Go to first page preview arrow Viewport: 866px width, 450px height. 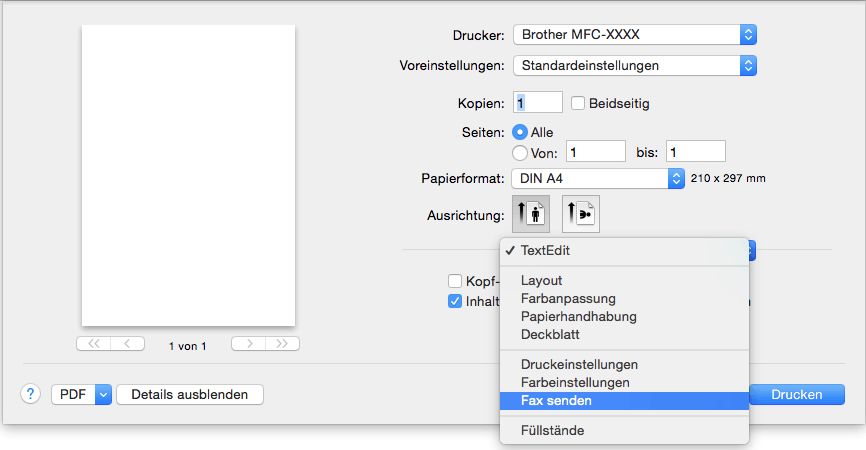pyautogui.click(x=94, y=343)
